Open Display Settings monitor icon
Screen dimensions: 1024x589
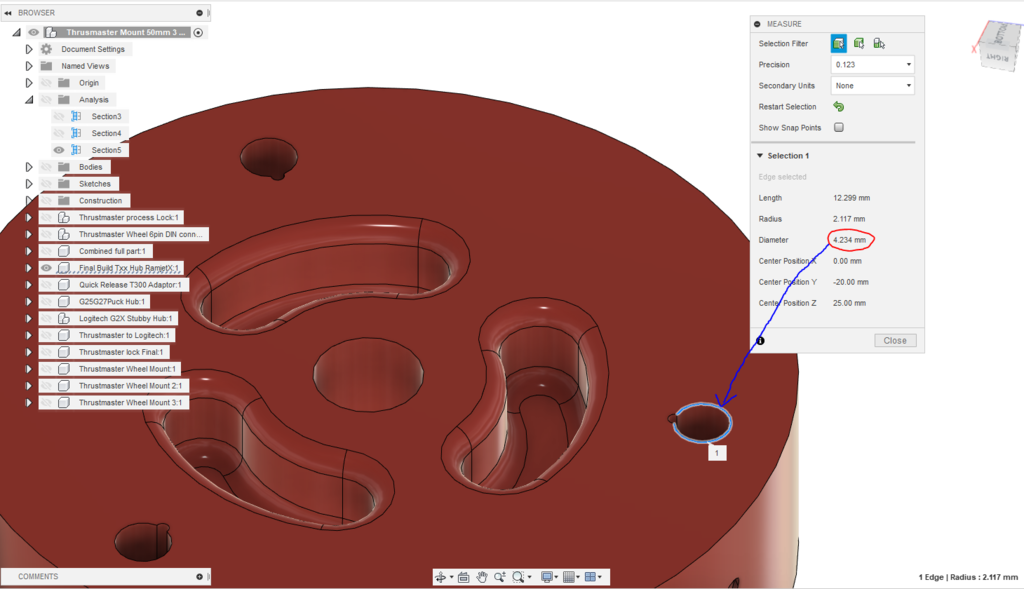tap(547, 577)
